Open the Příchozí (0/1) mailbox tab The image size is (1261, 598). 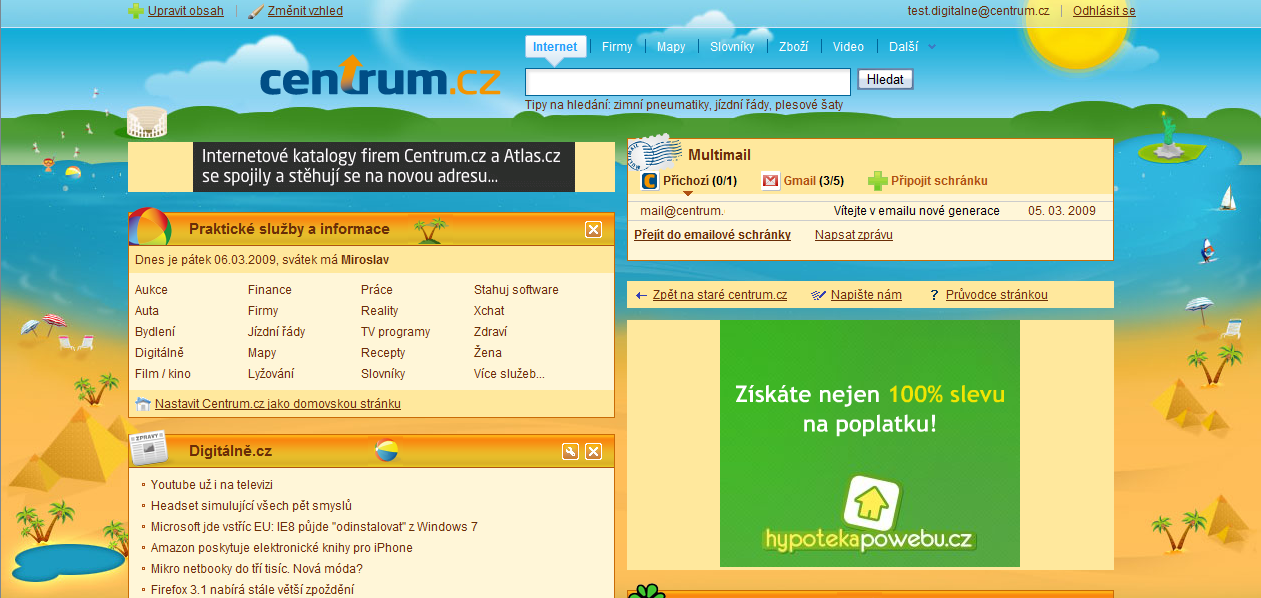point(700,181)
